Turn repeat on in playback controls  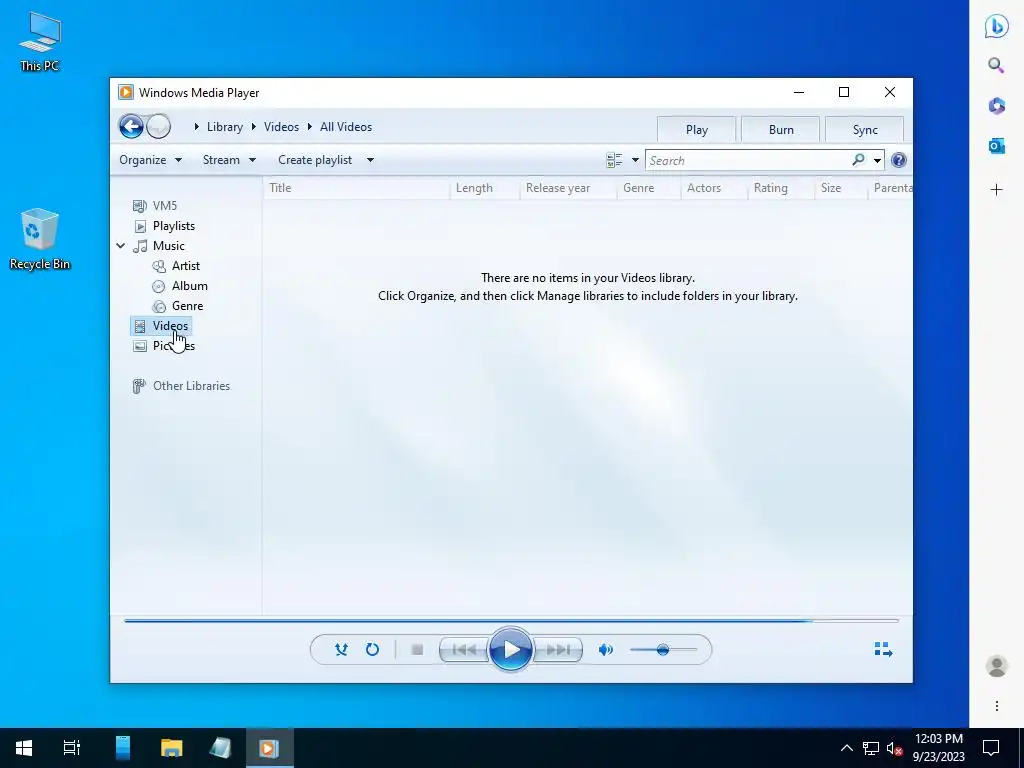372,650
